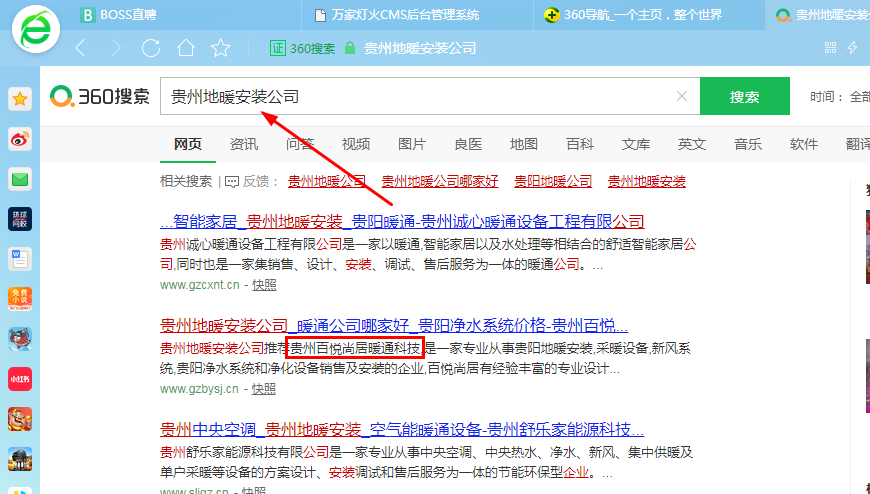Click the green 证 certificate icon
The height and width of the screenshot is (494, 870).
click(x=278, y=48)
